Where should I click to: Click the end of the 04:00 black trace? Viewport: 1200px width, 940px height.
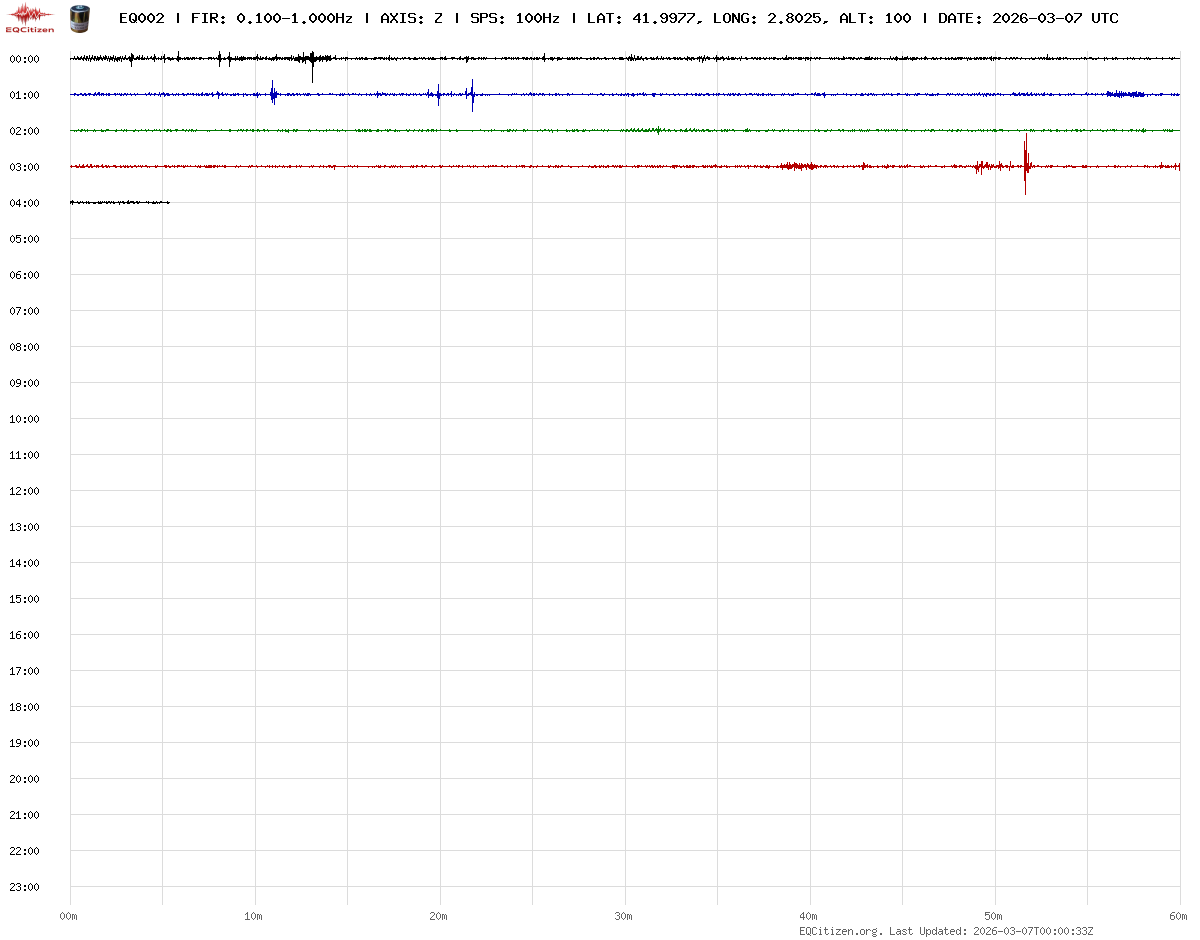click(168, 202)
